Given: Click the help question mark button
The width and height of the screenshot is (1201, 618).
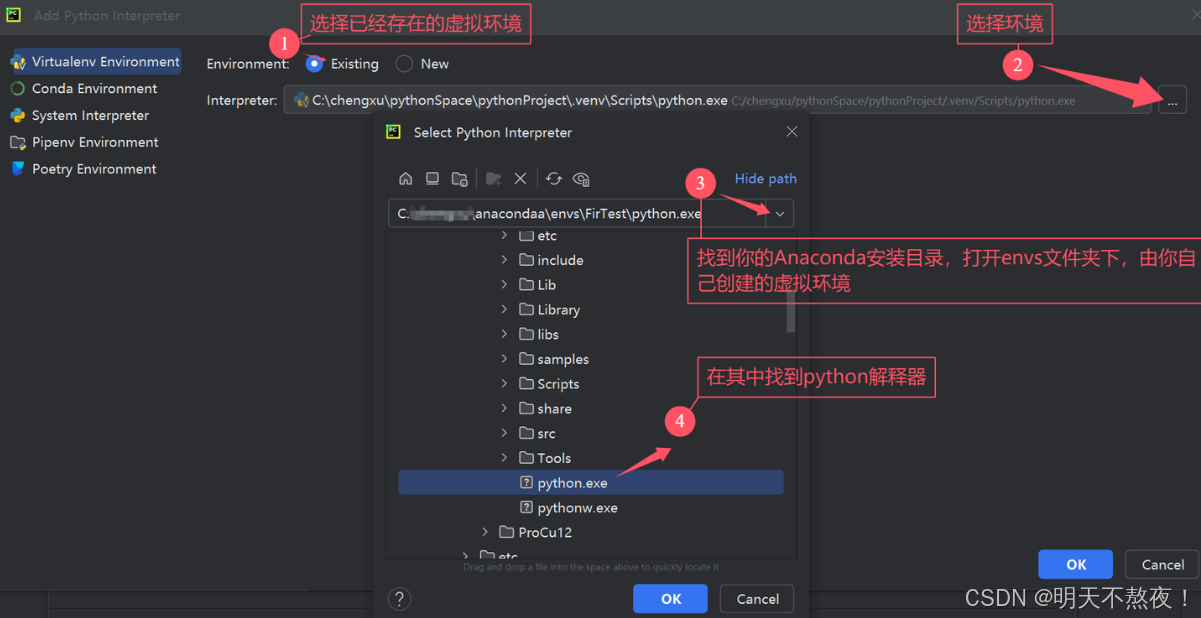Looking at the screenshot, I should (399, 599).
